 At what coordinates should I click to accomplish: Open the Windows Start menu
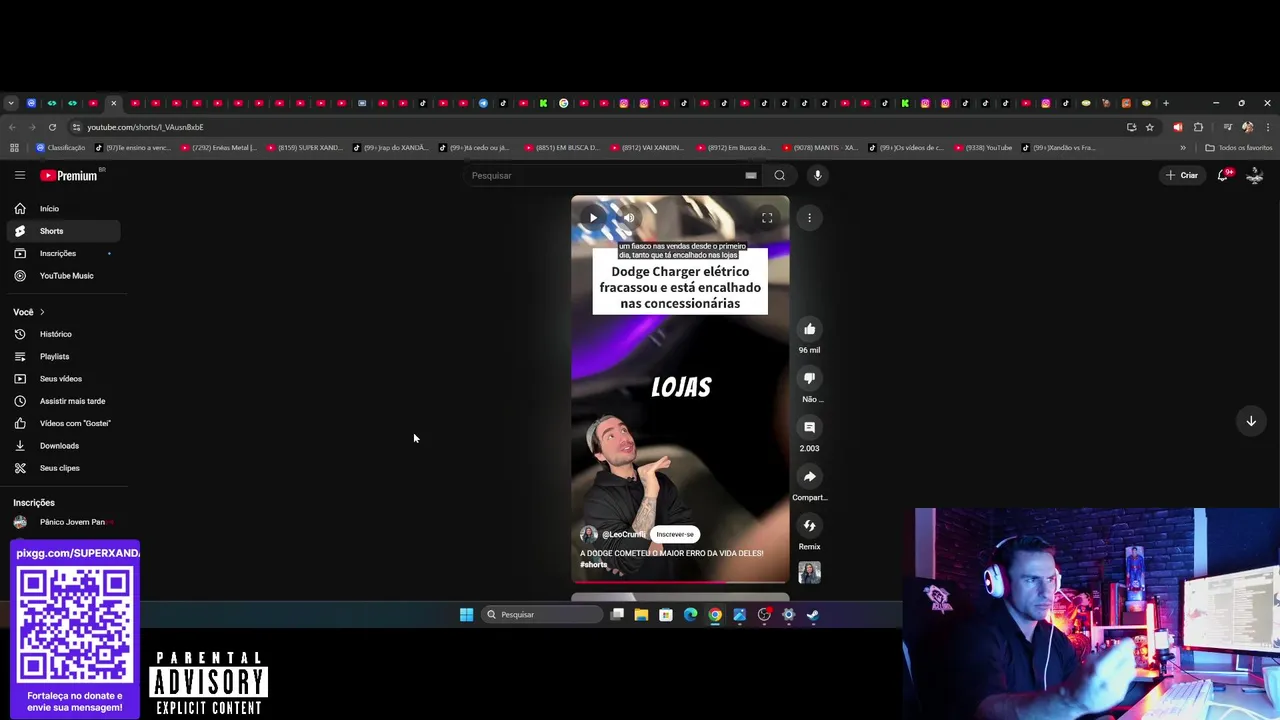[466, 614]
